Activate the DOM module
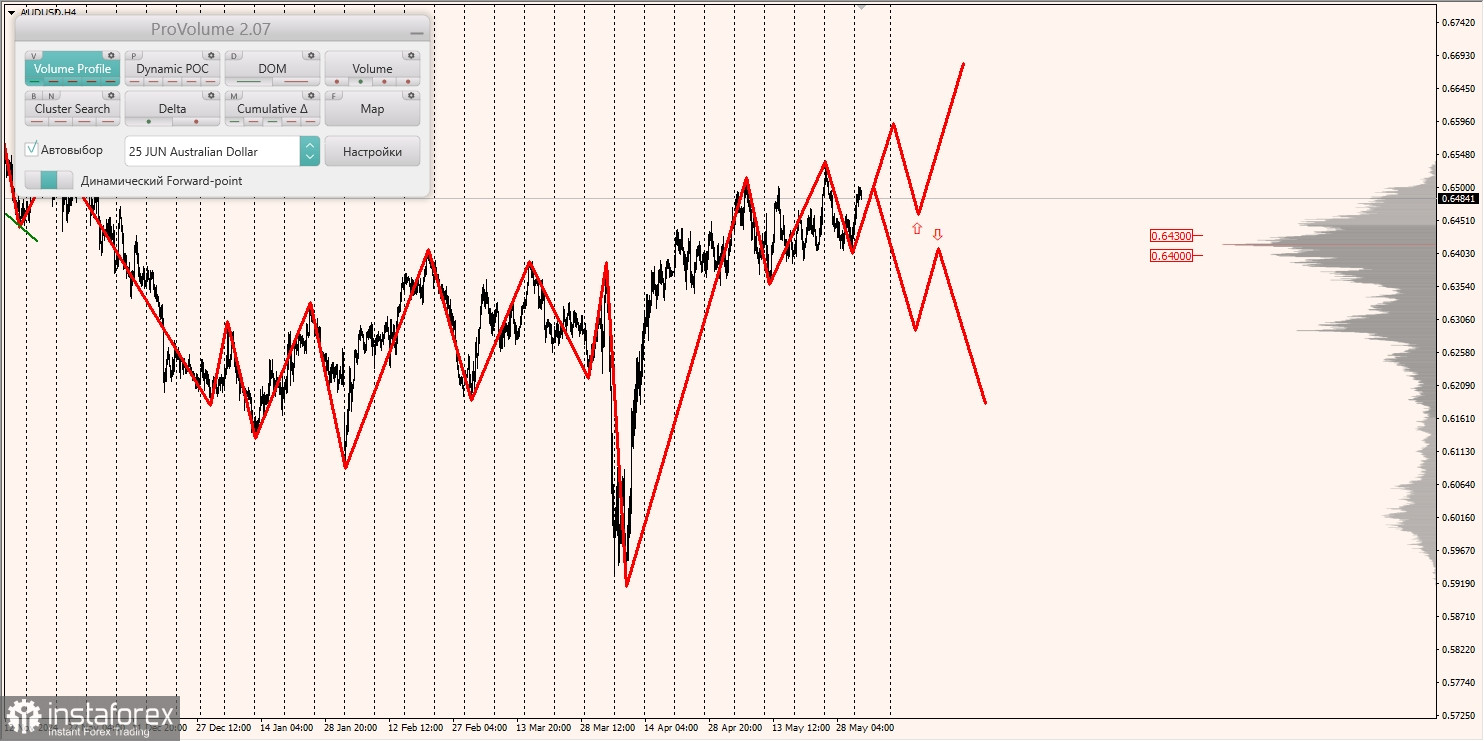 [272, 69]
